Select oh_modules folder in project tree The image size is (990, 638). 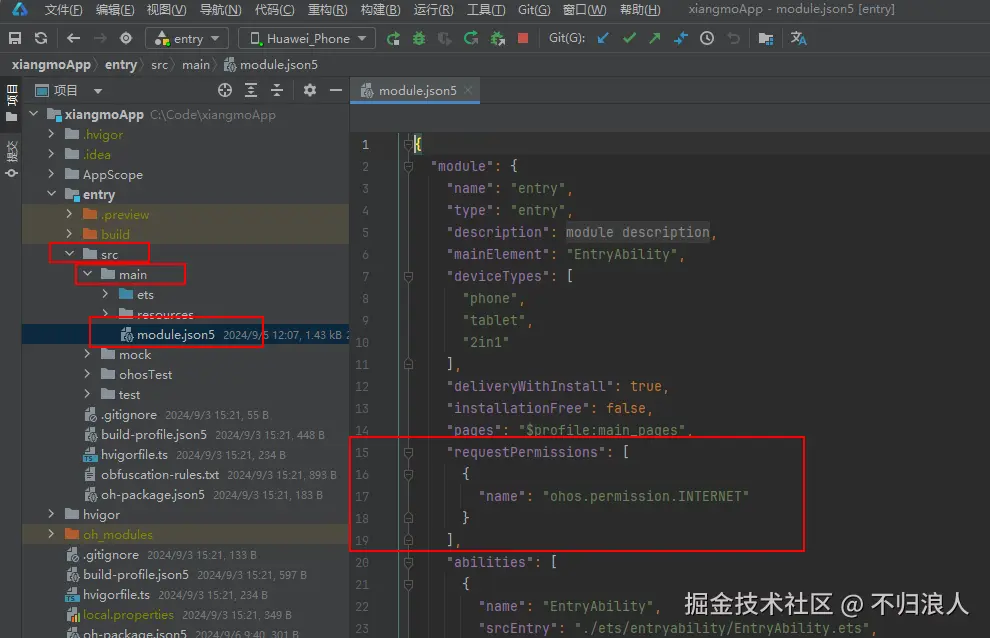[117, 534]
